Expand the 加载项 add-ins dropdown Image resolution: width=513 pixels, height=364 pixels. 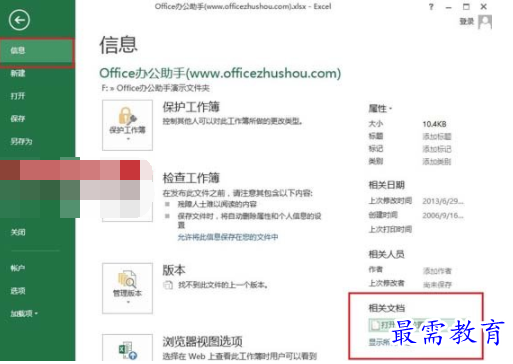24,314
